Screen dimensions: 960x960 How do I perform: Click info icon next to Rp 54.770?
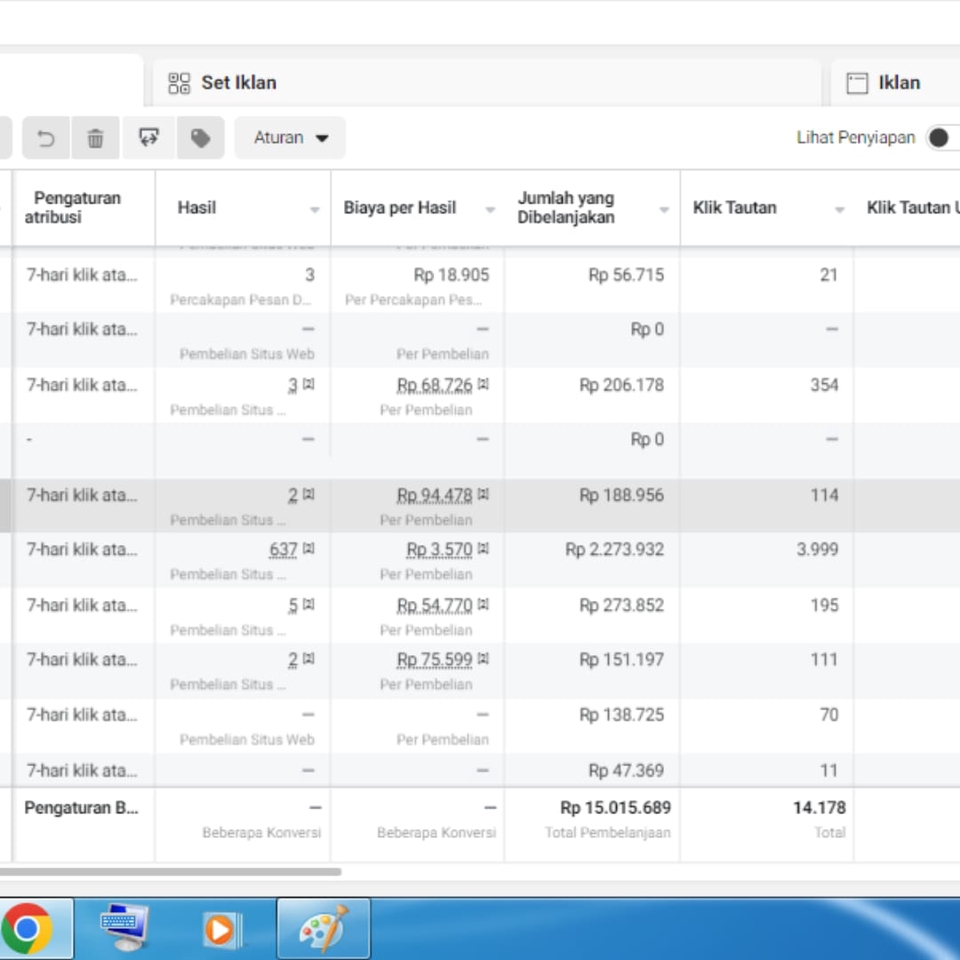[484, 604]
